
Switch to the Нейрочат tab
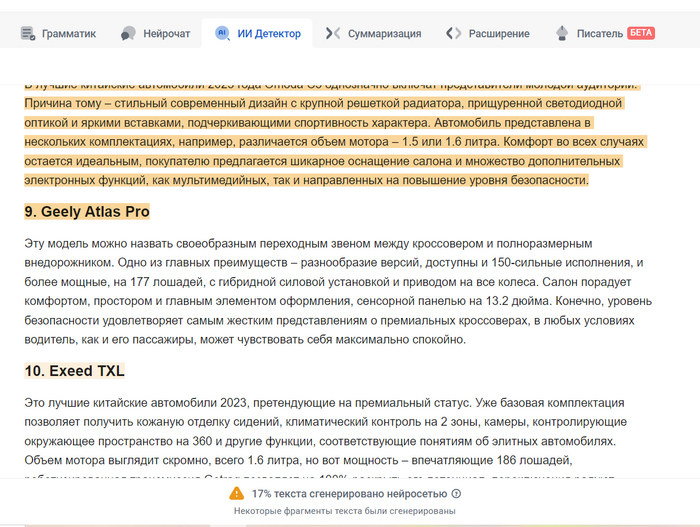(x=155, y=33)
